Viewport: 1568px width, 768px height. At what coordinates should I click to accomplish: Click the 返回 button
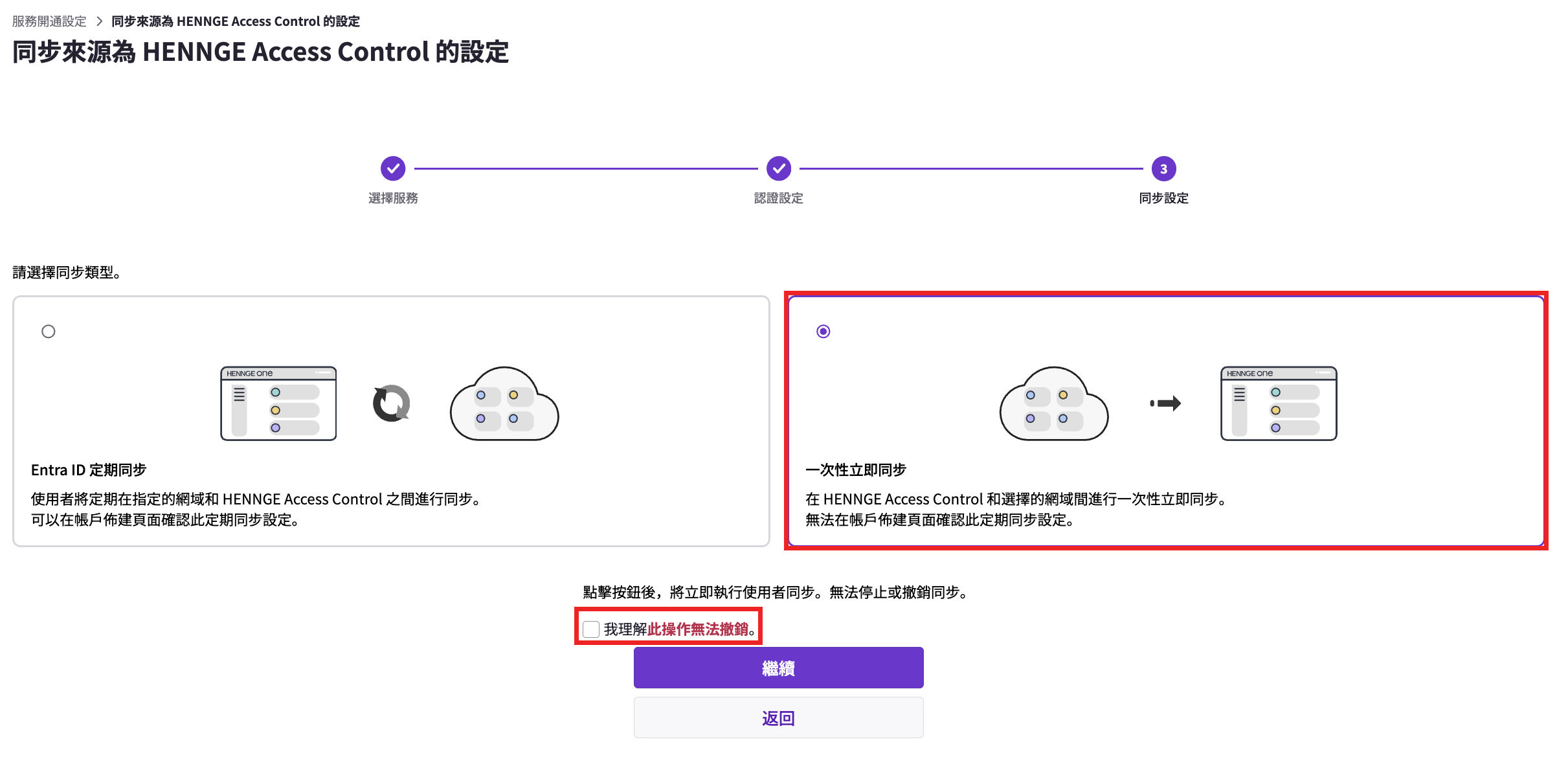(x=778, y=717)
